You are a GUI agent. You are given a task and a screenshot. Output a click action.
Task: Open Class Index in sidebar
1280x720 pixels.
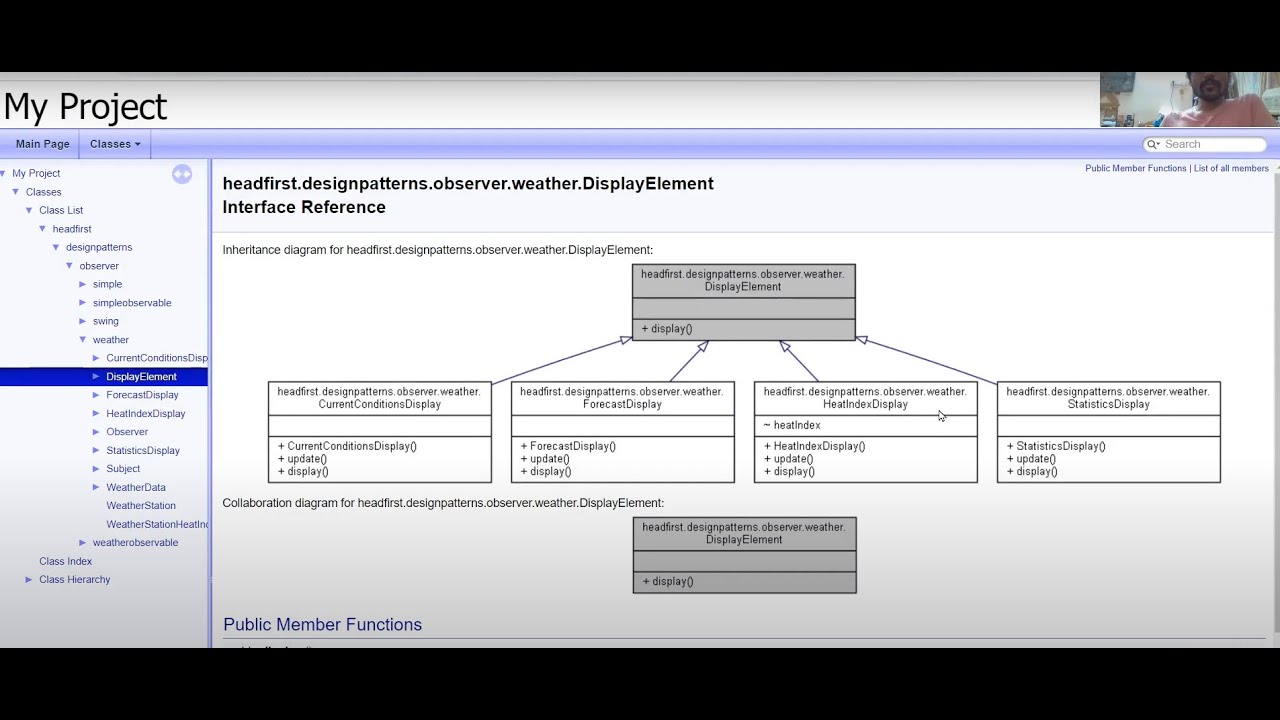coord(65,561)
